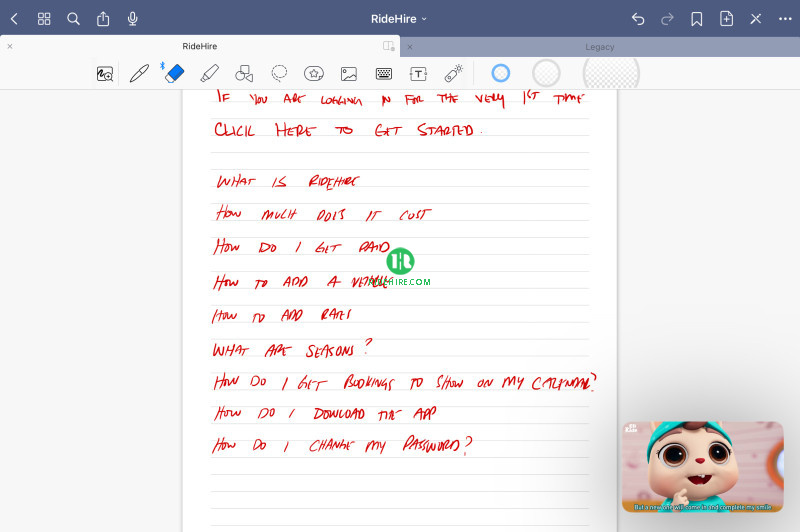Viewport: 800px width, 532px height.
Task: Select the Pen tool
Action: (139, 73)
